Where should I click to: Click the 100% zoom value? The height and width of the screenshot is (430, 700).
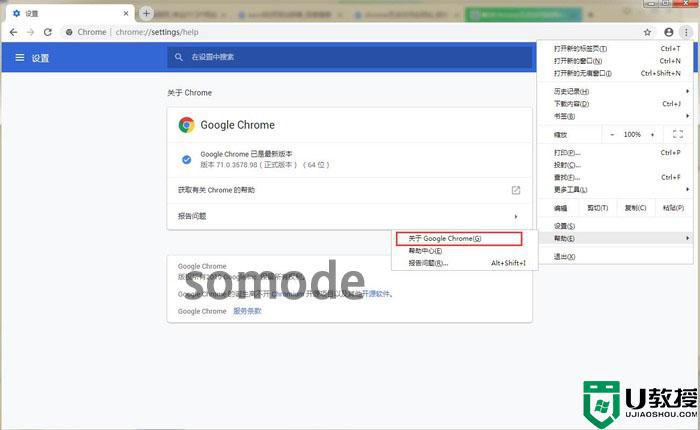click(x=632, y=134)
